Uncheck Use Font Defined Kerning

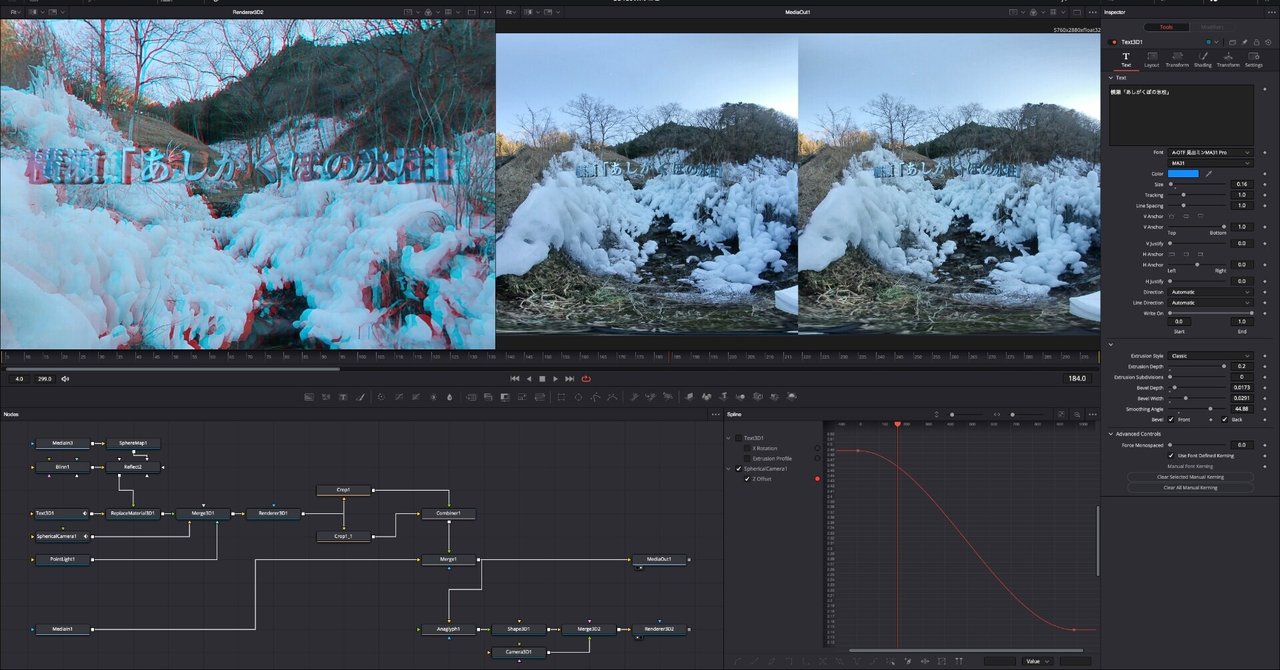pos(1170,455)
